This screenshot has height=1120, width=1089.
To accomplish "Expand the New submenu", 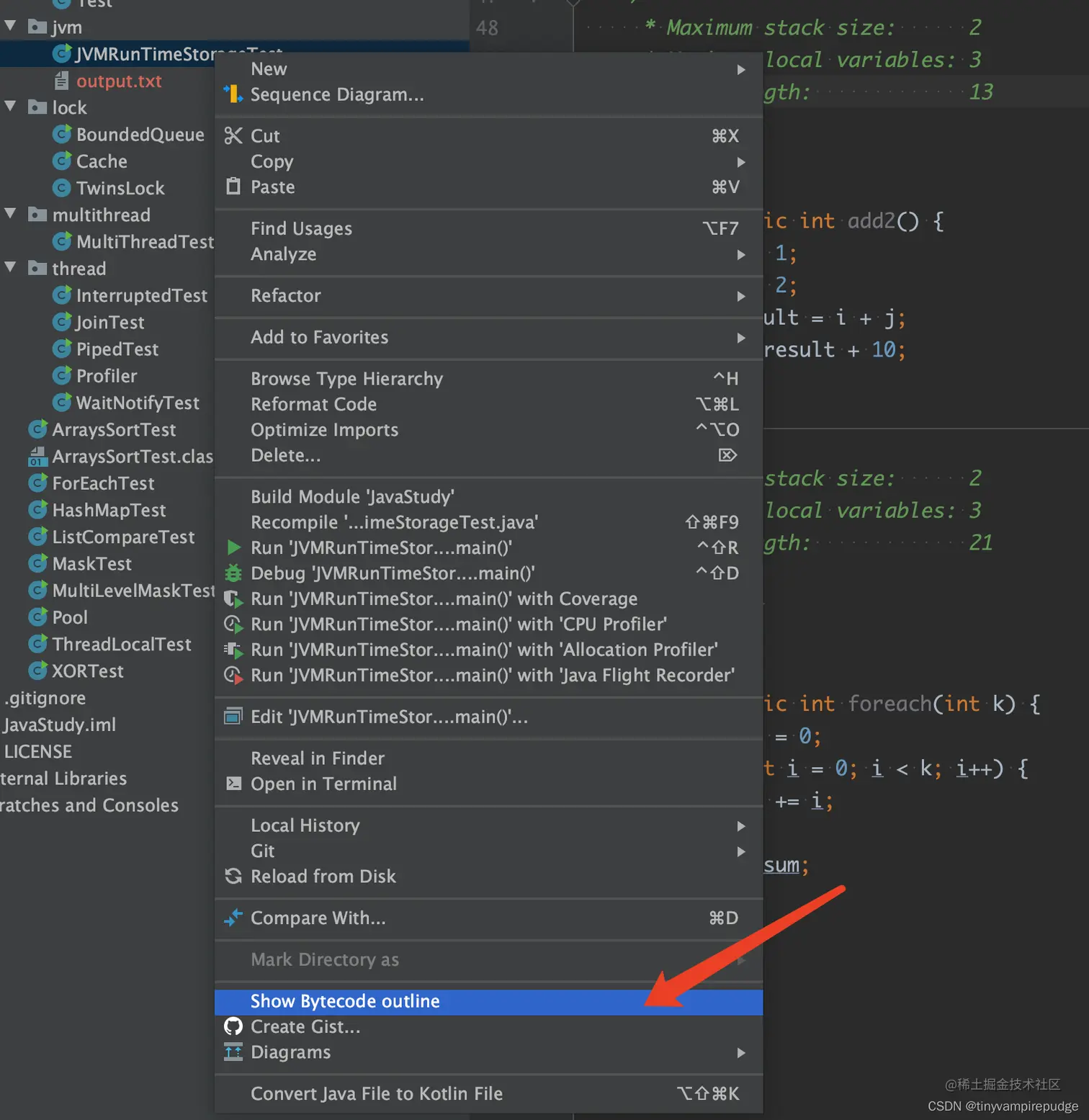I will pos(489,69).
